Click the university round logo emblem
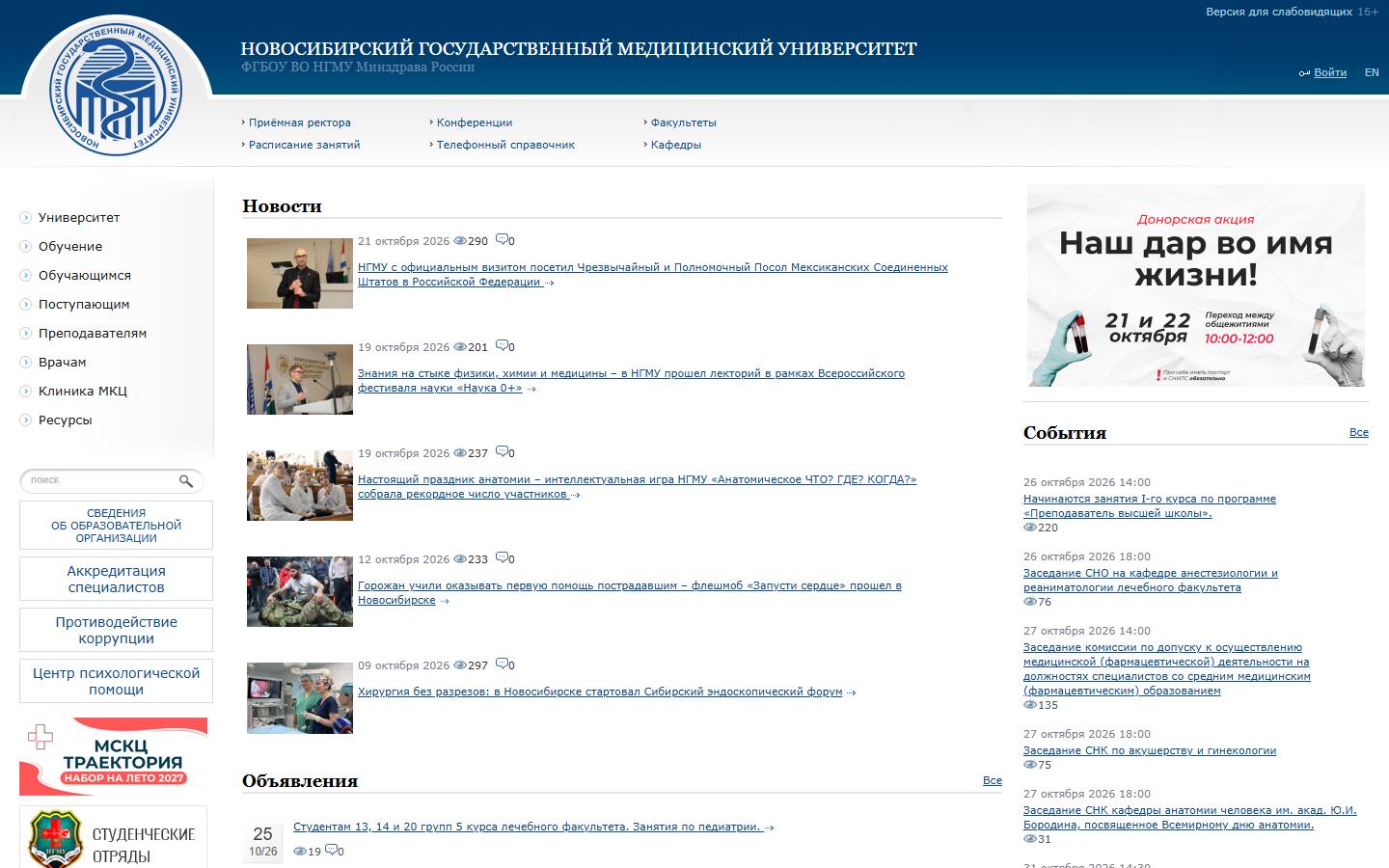This screenshot has height=868, width=1389. coord(116,92)
